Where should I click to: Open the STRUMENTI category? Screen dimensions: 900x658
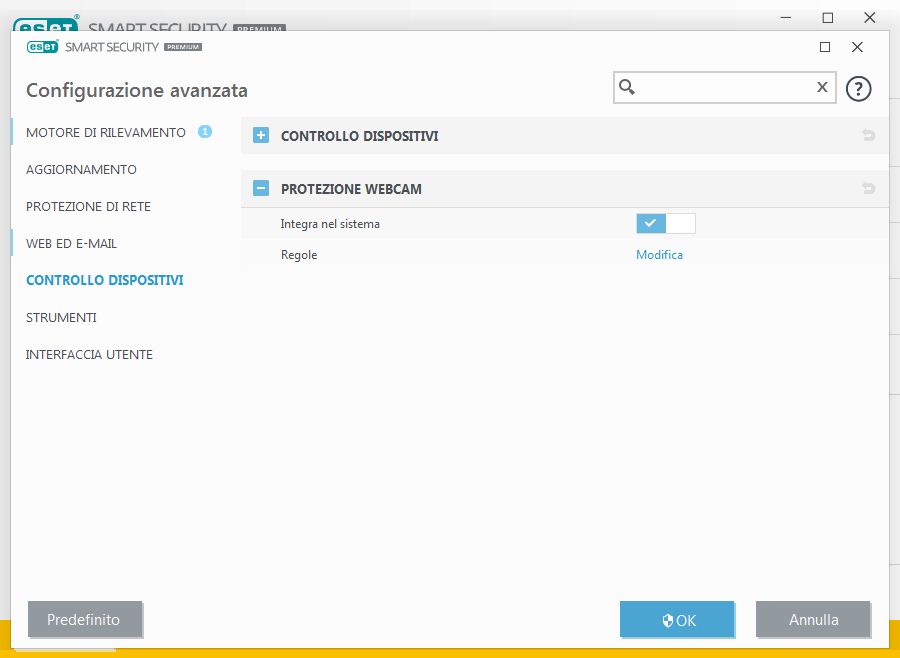(61, 318)
